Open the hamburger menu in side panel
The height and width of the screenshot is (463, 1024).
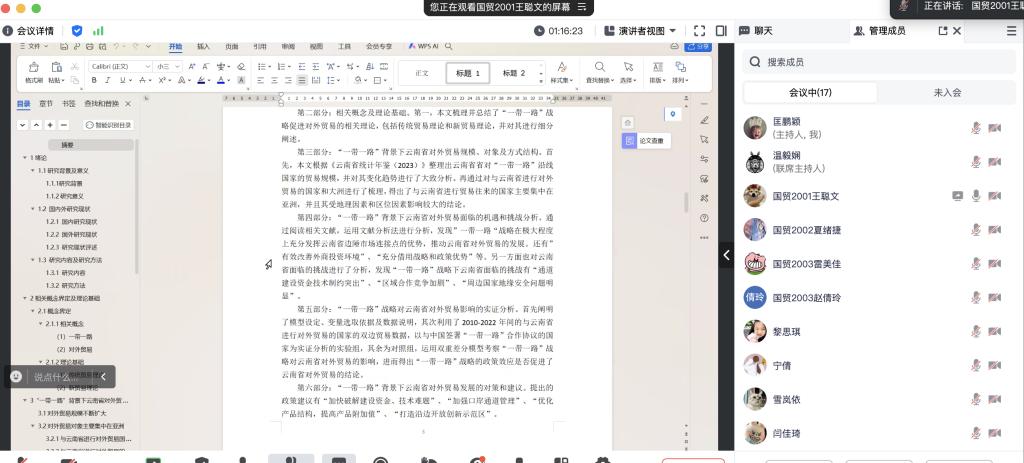point(1011,31)
